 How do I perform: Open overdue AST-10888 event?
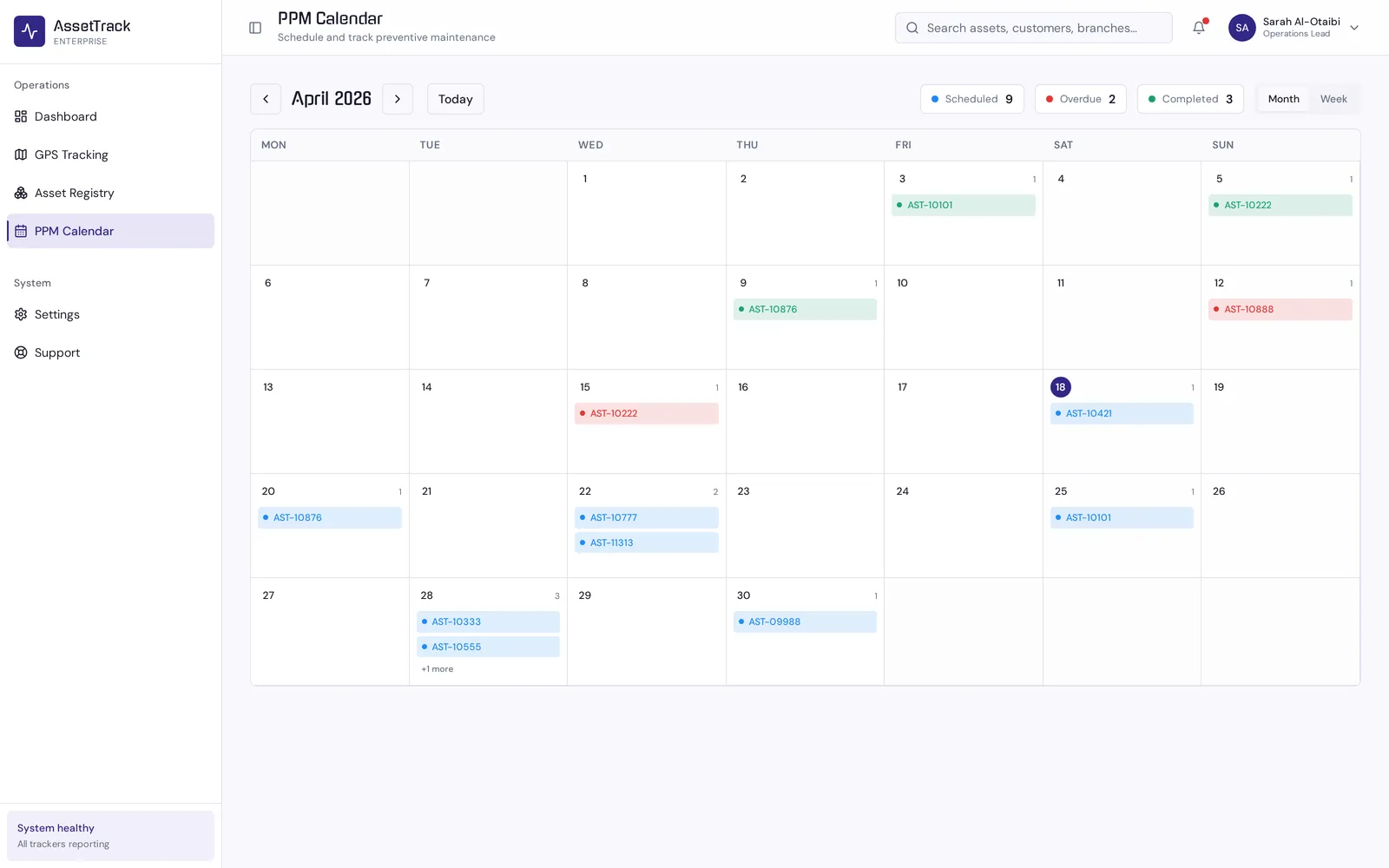click(x=1280, y=309)
